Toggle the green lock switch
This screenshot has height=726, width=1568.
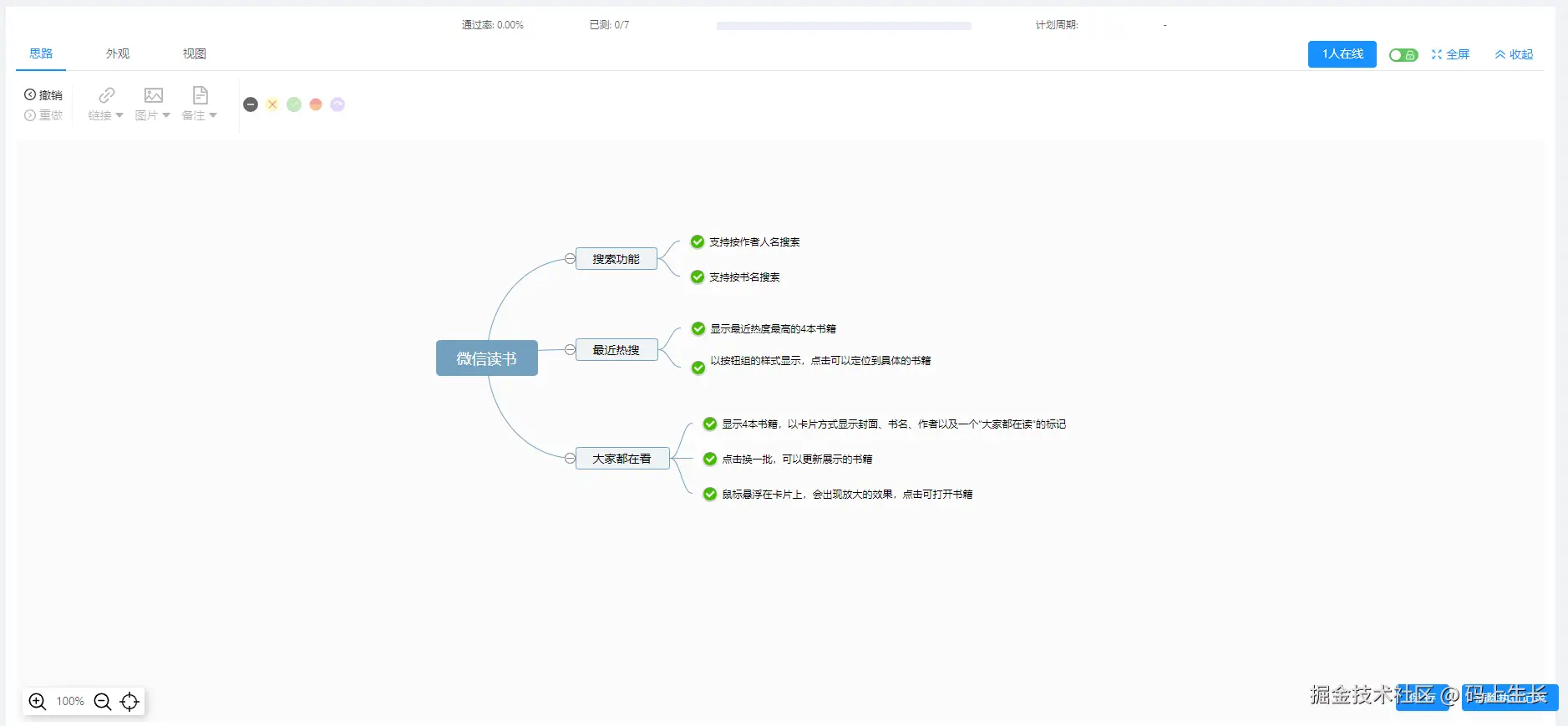pos(1403,55)
